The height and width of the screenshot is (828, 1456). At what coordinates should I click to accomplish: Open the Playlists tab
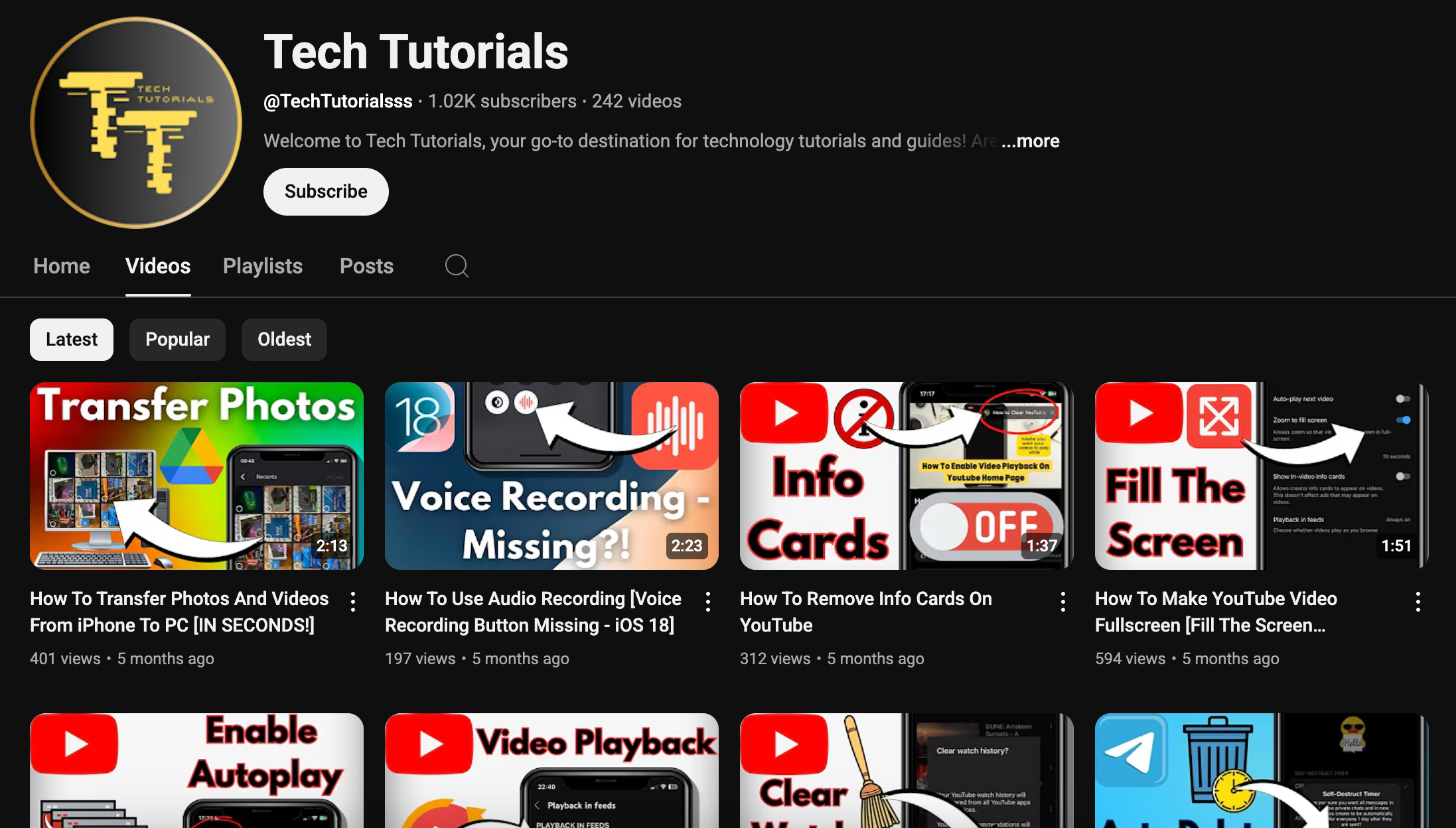263,266
